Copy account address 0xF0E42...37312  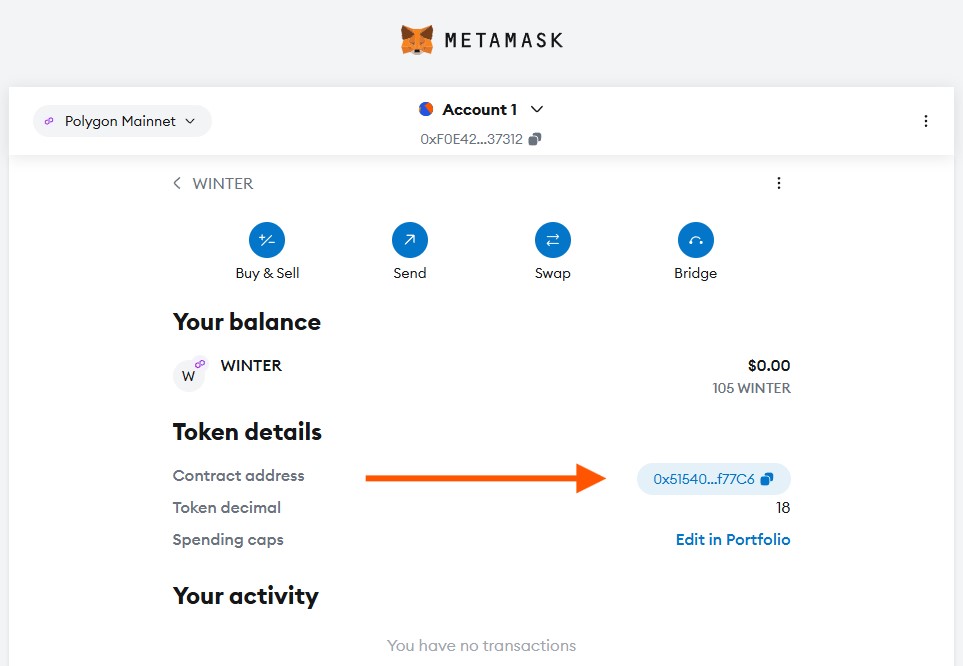[535, 140]
